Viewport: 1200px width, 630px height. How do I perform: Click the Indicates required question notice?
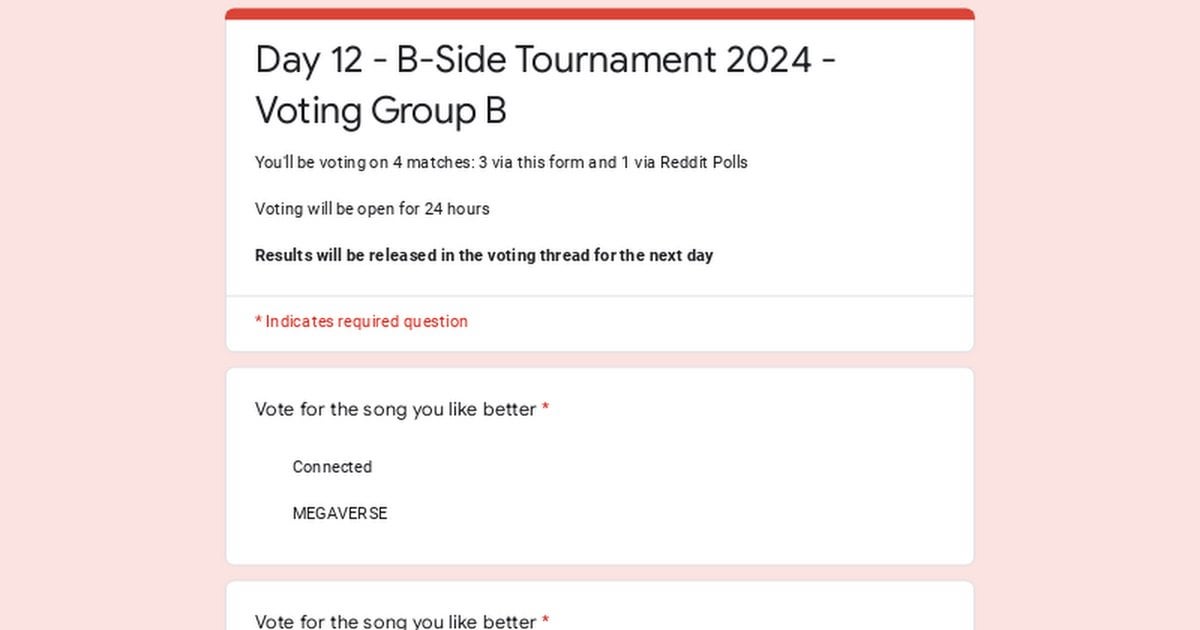click(x=366, y=321)
